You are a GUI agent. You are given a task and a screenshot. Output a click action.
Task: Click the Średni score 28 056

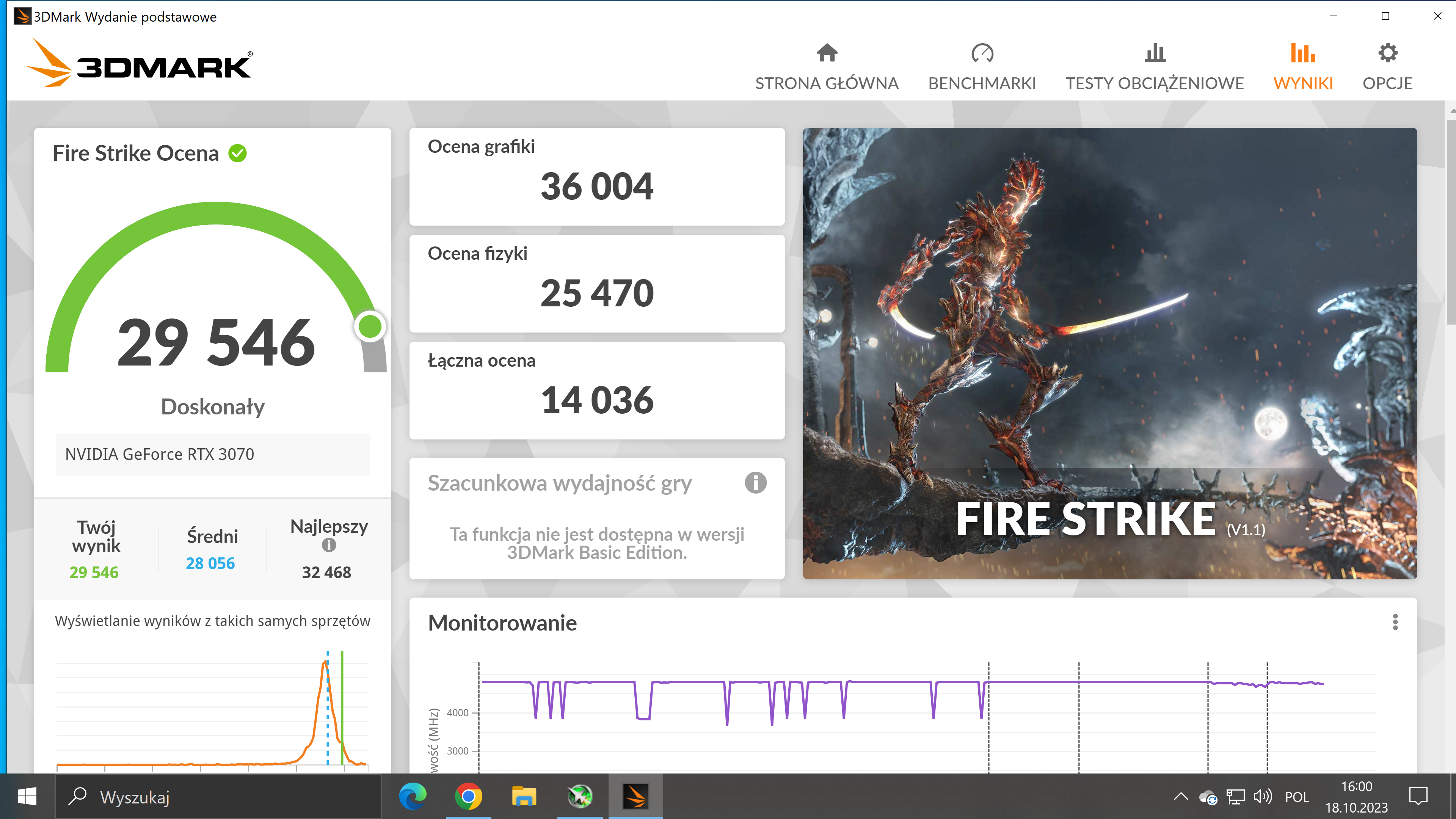(x=210, y=563)
